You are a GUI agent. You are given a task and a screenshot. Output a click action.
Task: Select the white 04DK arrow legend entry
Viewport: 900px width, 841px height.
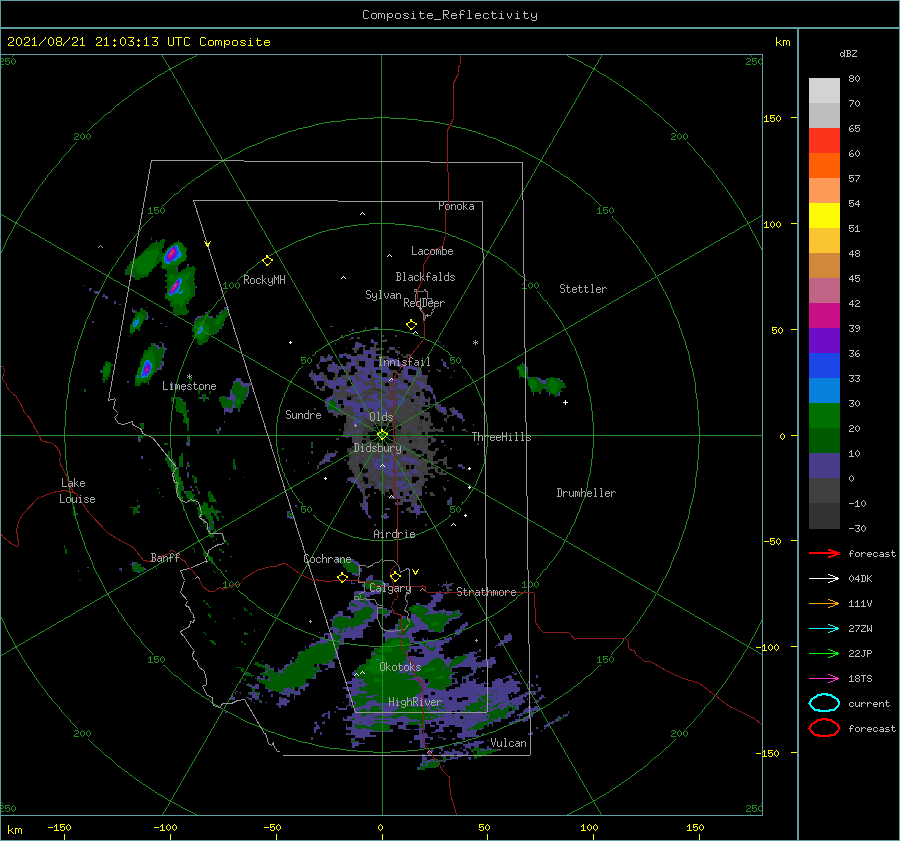824,578
